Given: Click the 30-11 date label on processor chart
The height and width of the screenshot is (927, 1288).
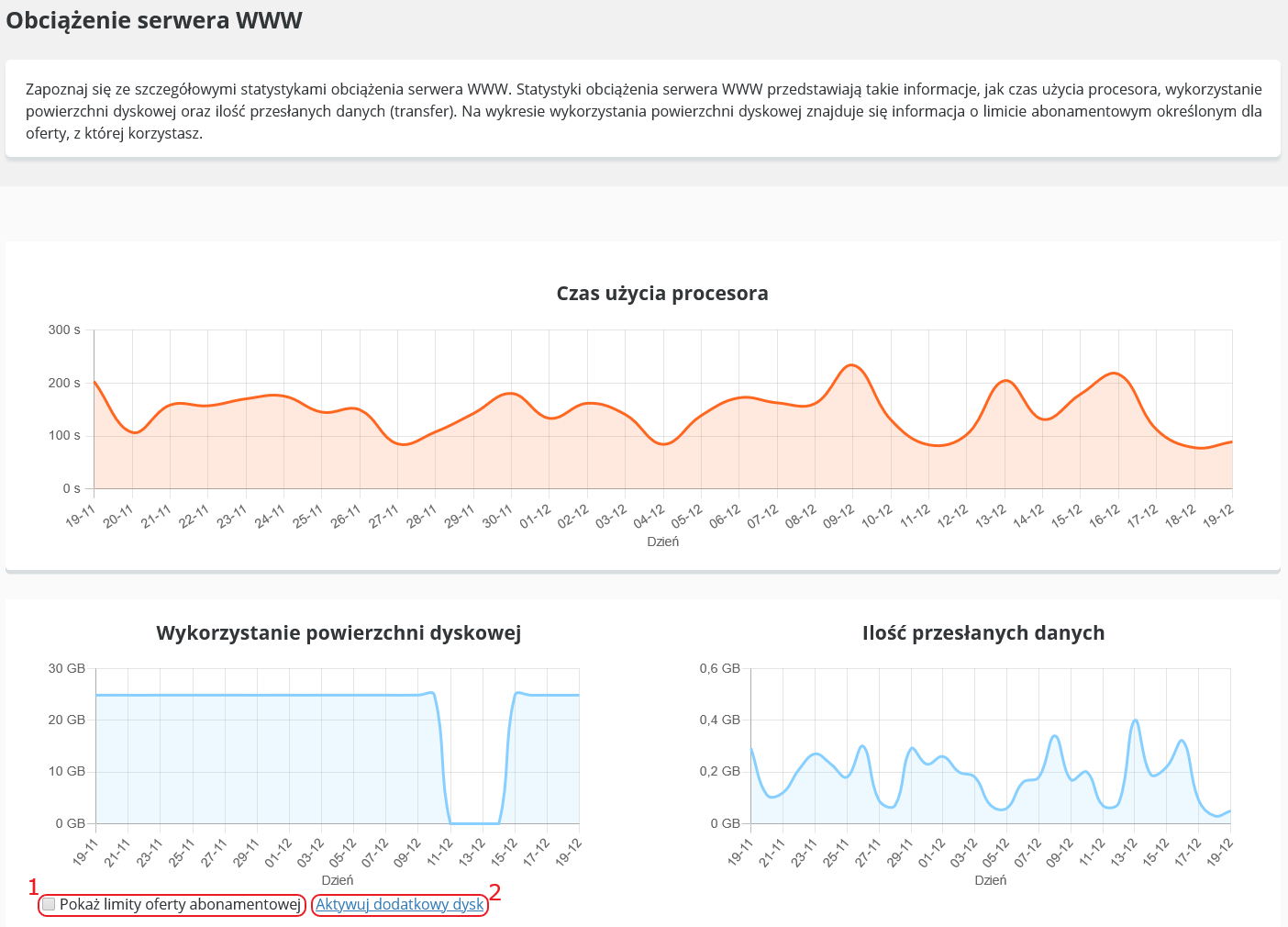Looking at the screenshot, I should [497, 516].
